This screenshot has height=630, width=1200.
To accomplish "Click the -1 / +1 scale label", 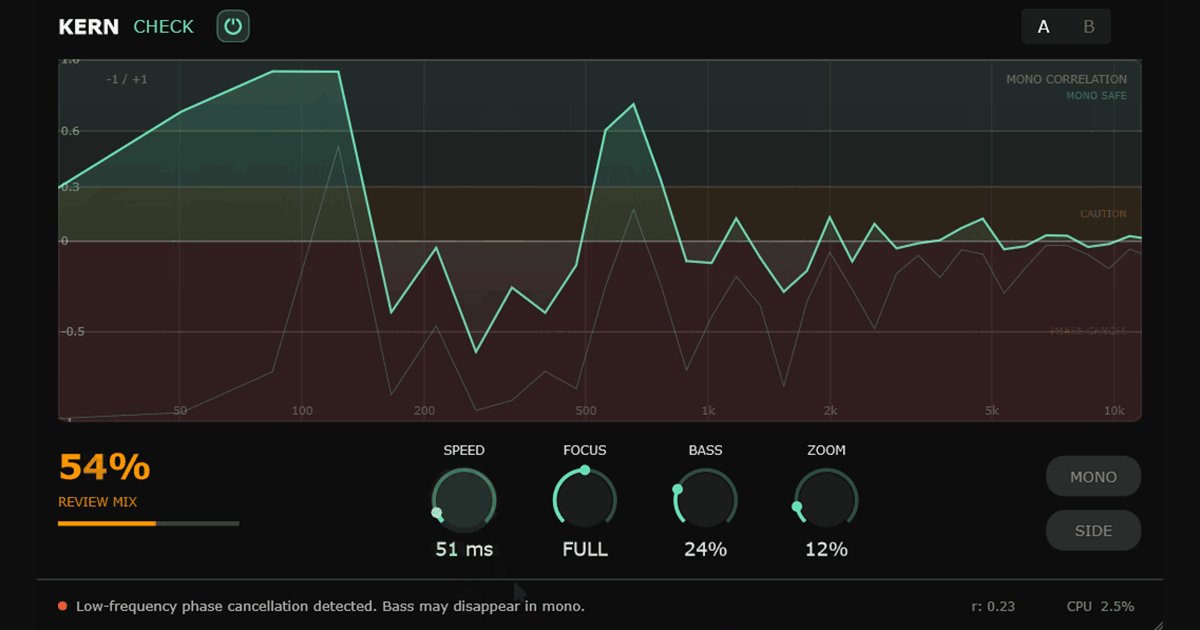I will [127, 78].
